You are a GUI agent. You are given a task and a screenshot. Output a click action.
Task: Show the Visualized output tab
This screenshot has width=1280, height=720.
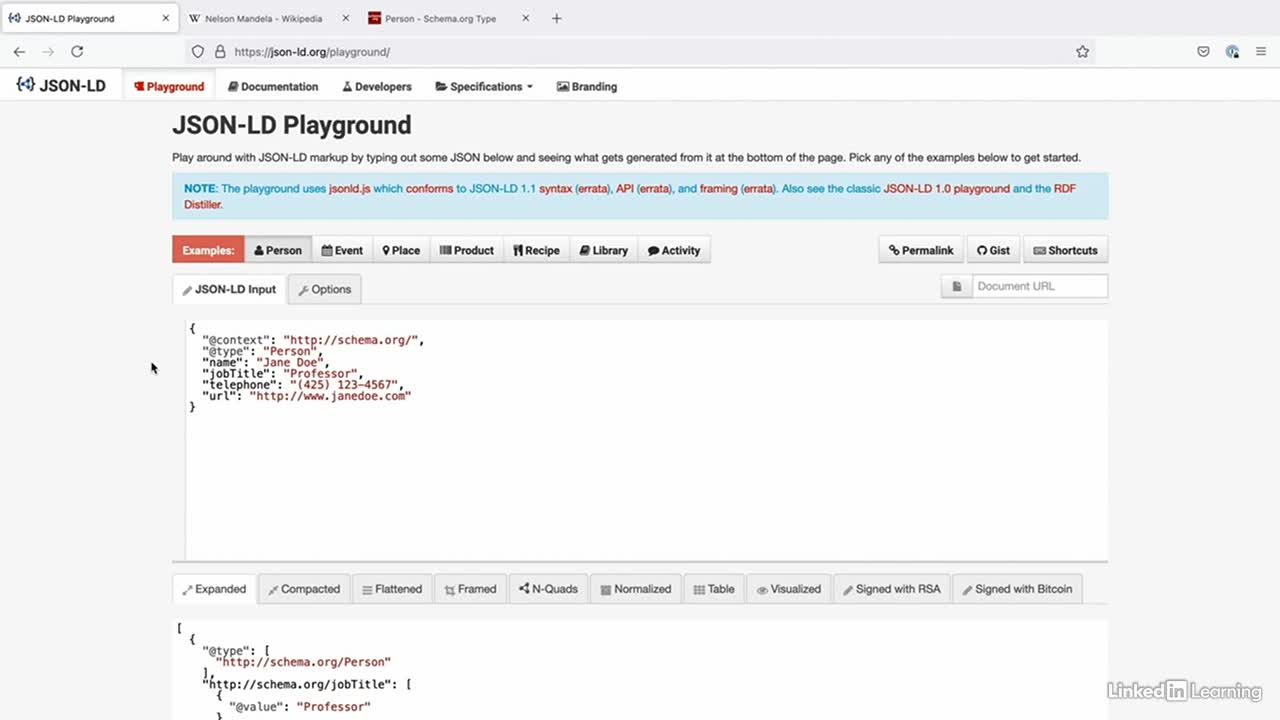(789, 589)
